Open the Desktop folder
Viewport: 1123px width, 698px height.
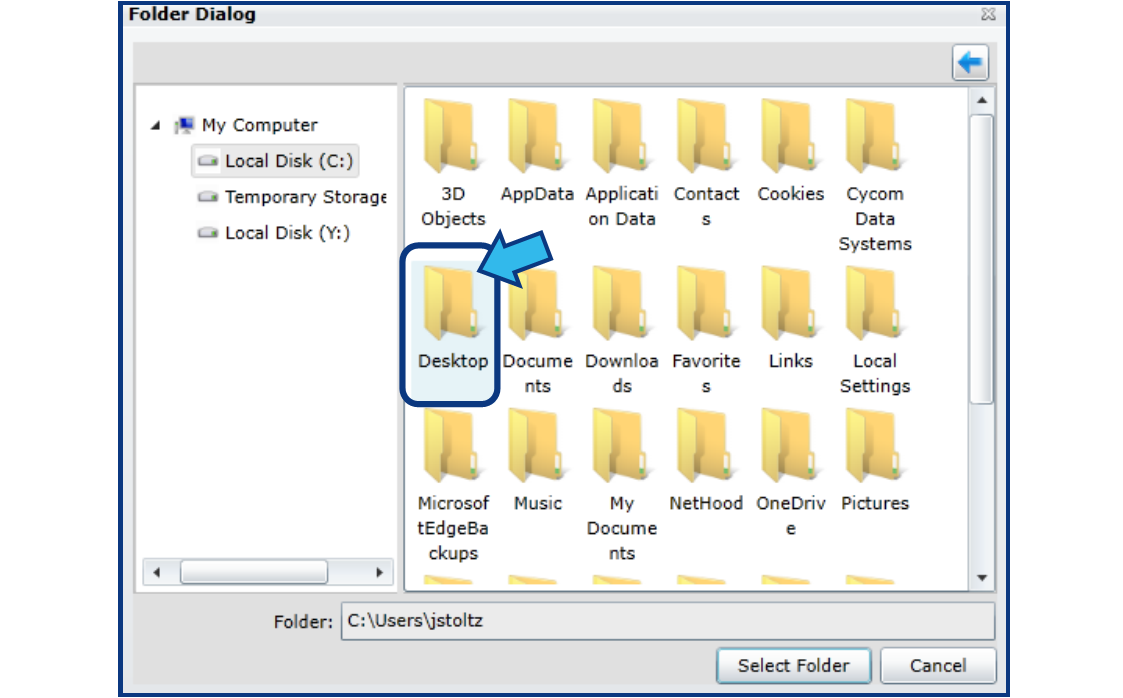(449, 310)
